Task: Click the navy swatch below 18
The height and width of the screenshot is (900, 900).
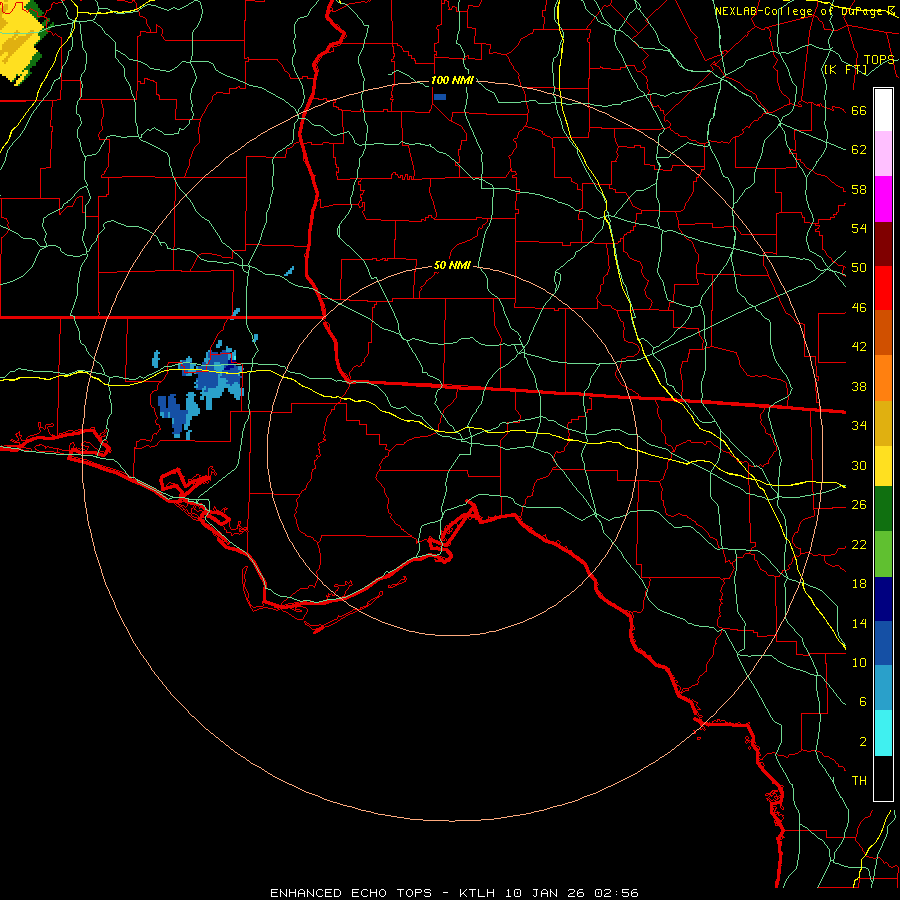Action: coord(883,599)
